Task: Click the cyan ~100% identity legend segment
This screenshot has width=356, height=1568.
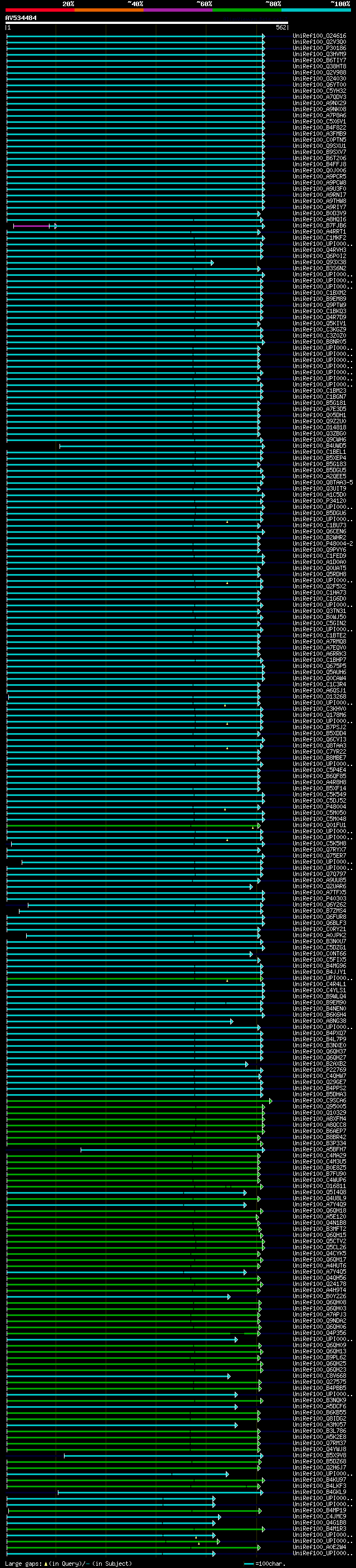Action: [316, 11]
